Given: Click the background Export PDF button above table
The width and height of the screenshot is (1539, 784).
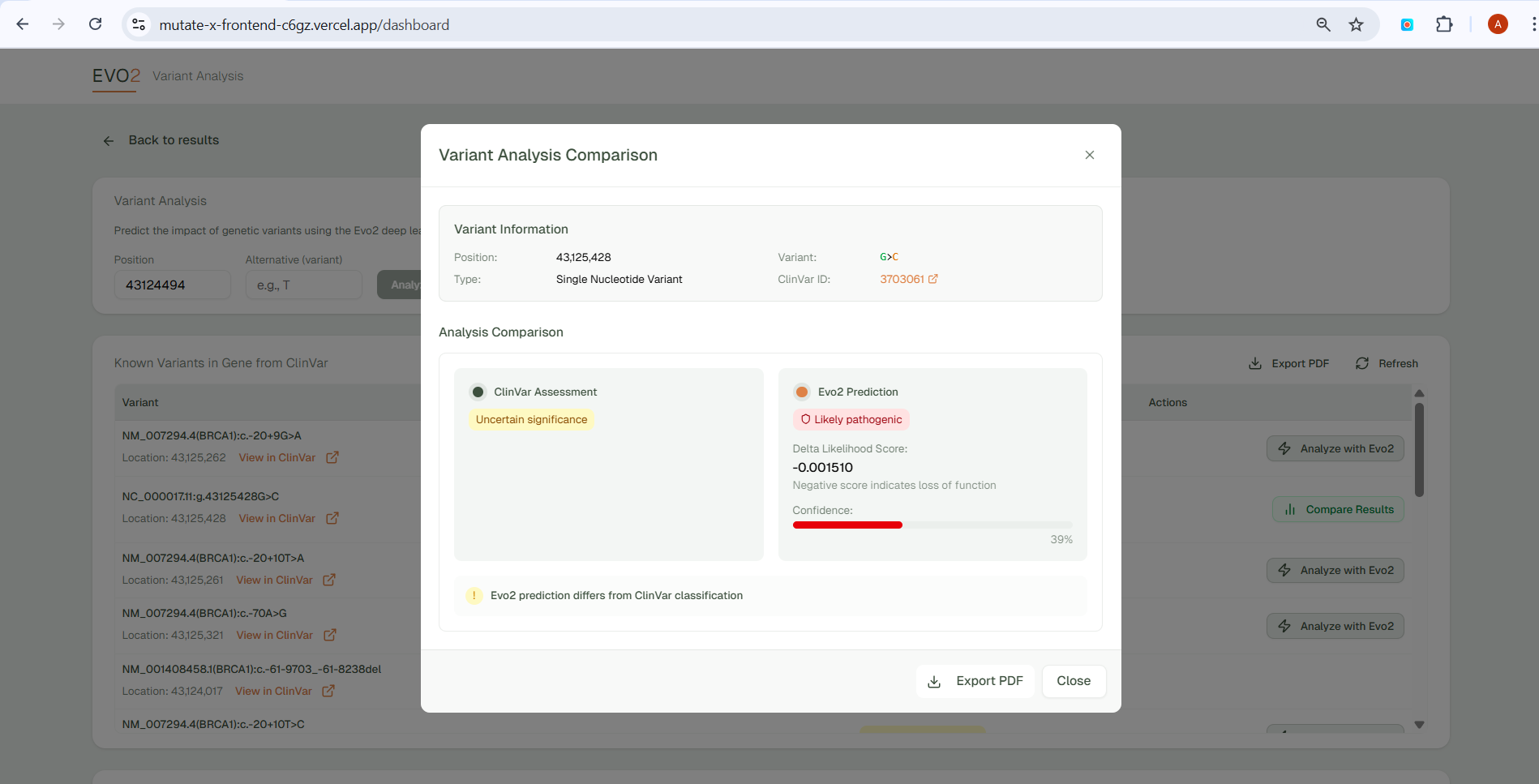Looking at the screenshot, I should click(1288, 363).
